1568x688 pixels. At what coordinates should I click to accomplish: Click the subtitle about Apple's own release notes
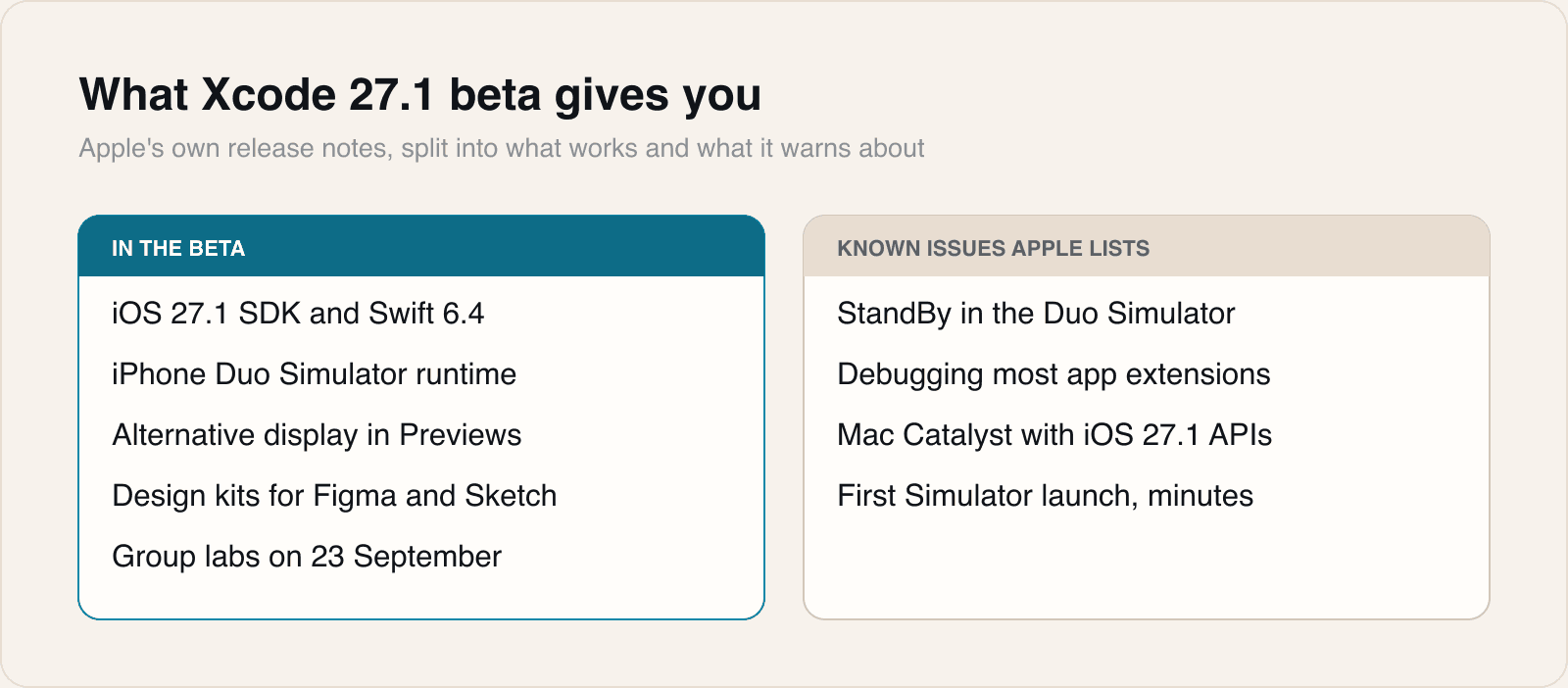tap(502, 148)
